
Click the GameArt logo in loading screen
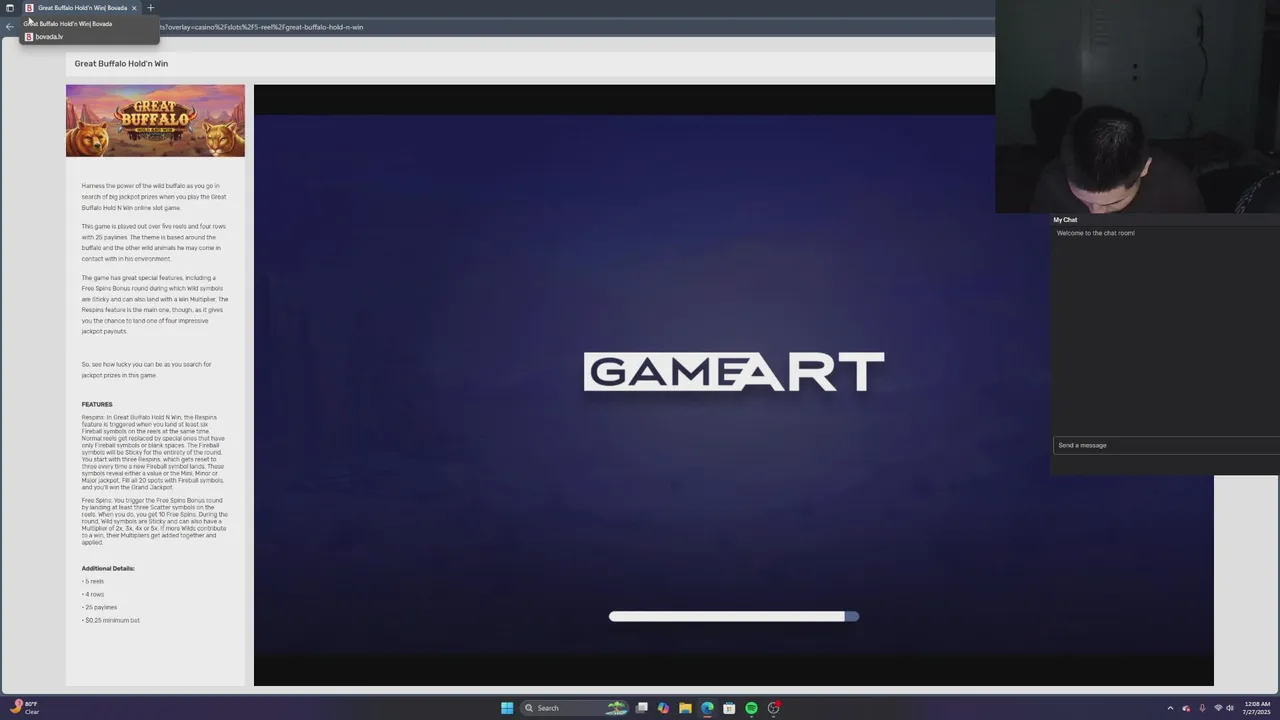coord(734,372)
